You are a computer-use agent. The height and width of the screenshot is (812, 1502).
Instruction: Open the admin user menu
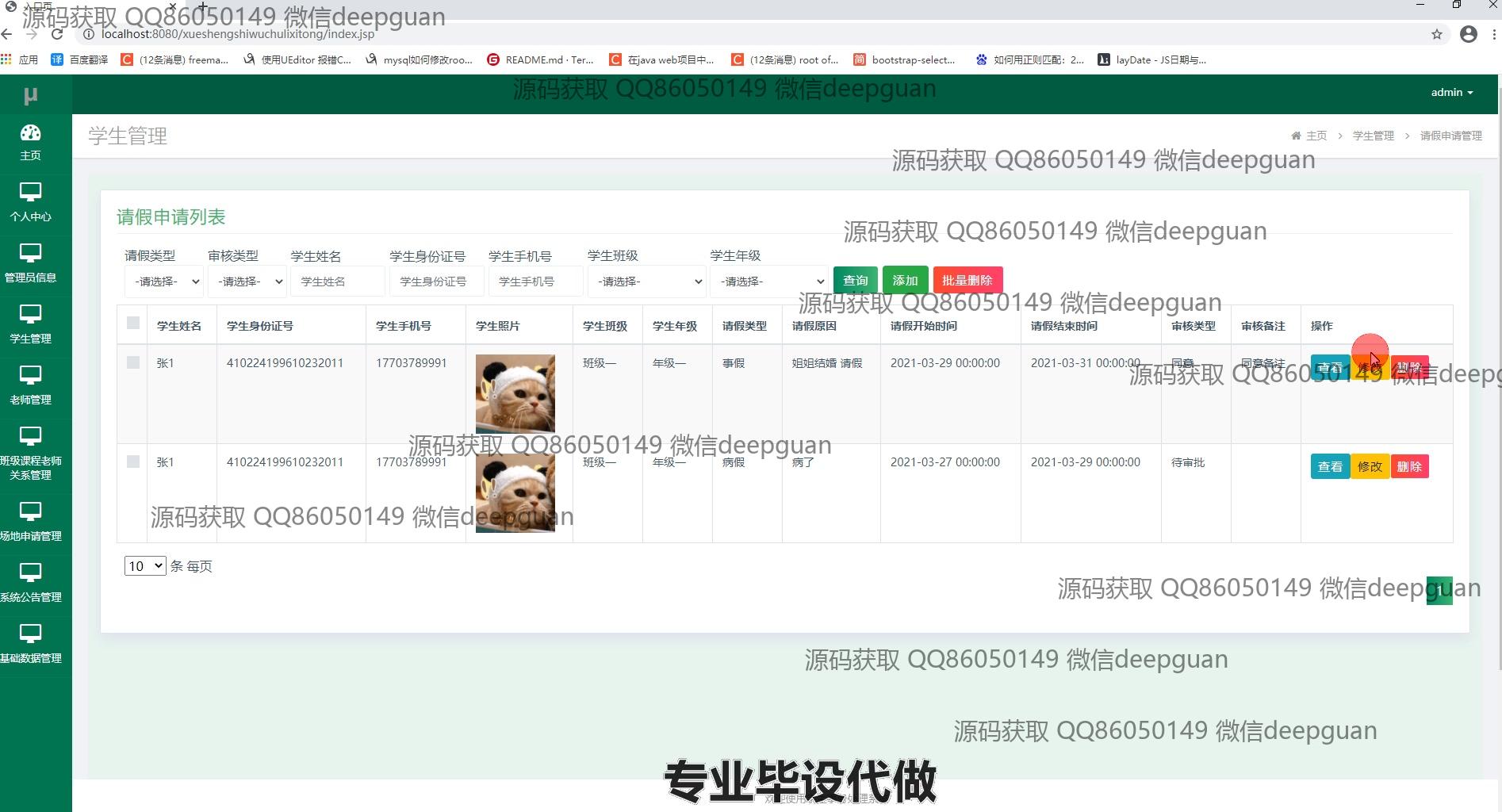1451,93
